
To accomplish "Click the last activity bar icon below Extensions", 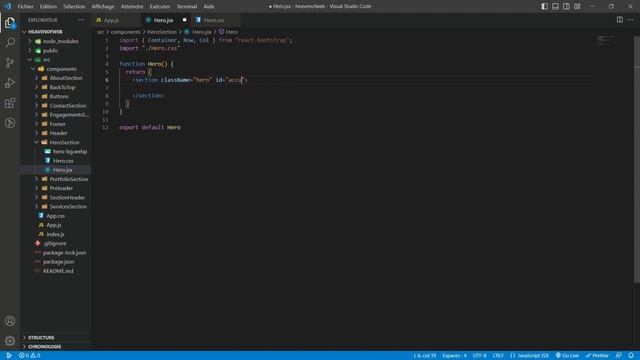I will tap(10, 123).
